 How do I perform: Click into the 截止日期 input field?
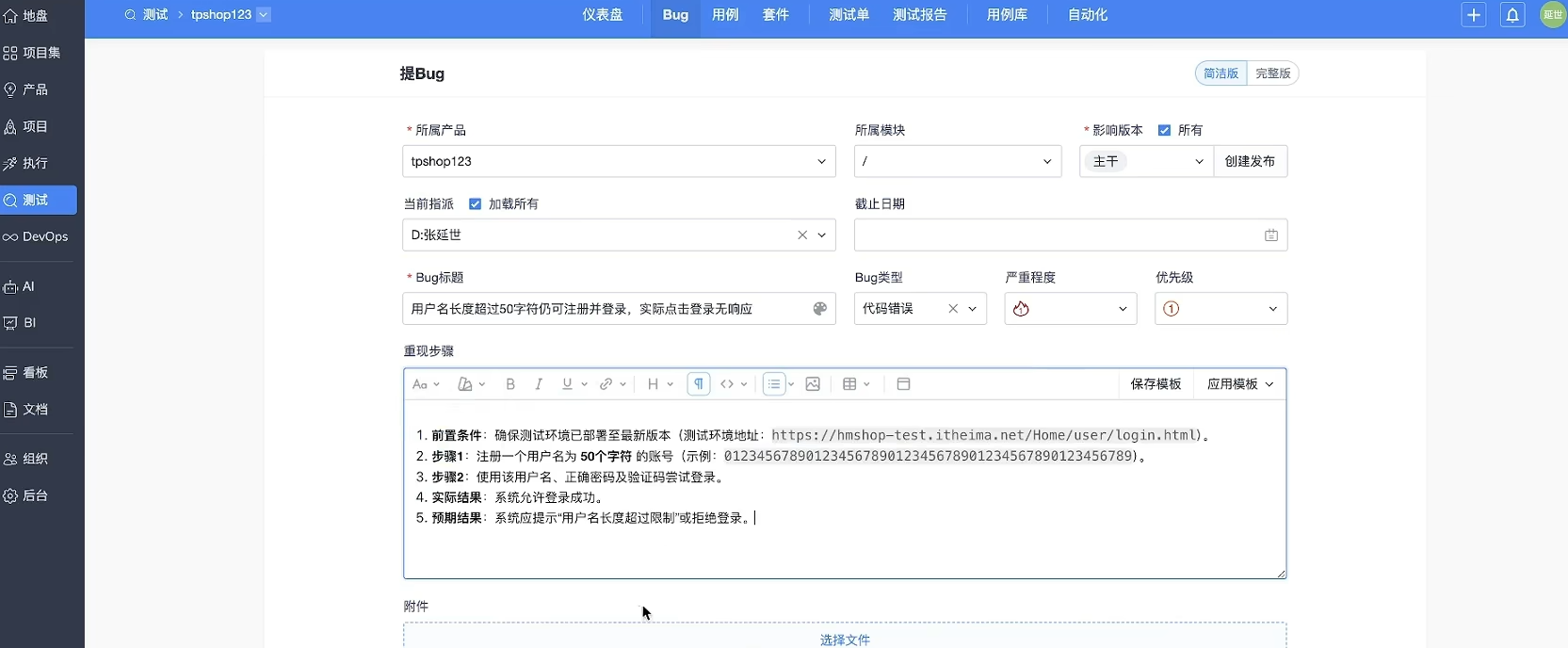(x=1071, y=235)
